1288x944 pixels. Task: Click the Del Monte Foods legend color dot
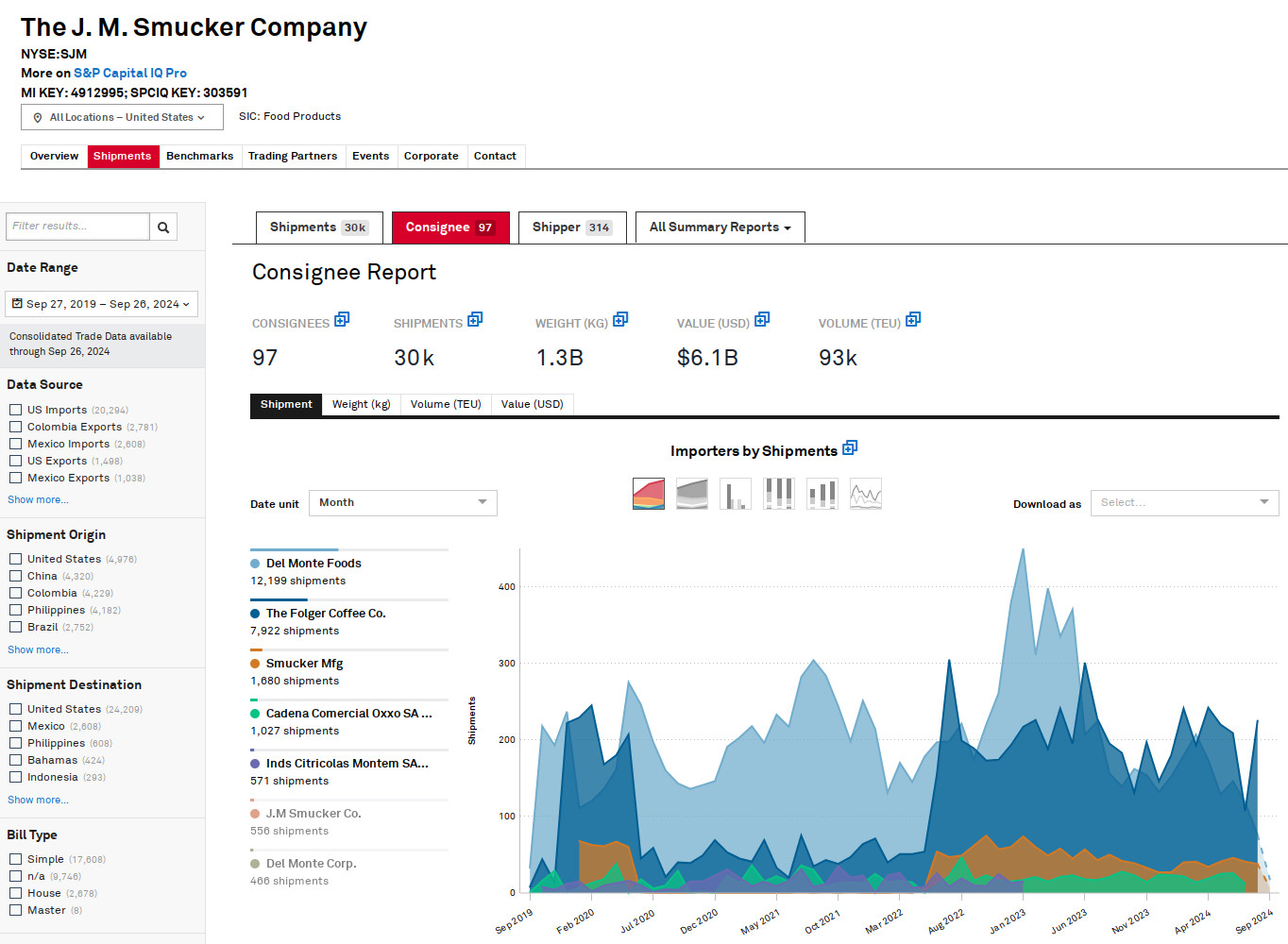click(254, 563)
